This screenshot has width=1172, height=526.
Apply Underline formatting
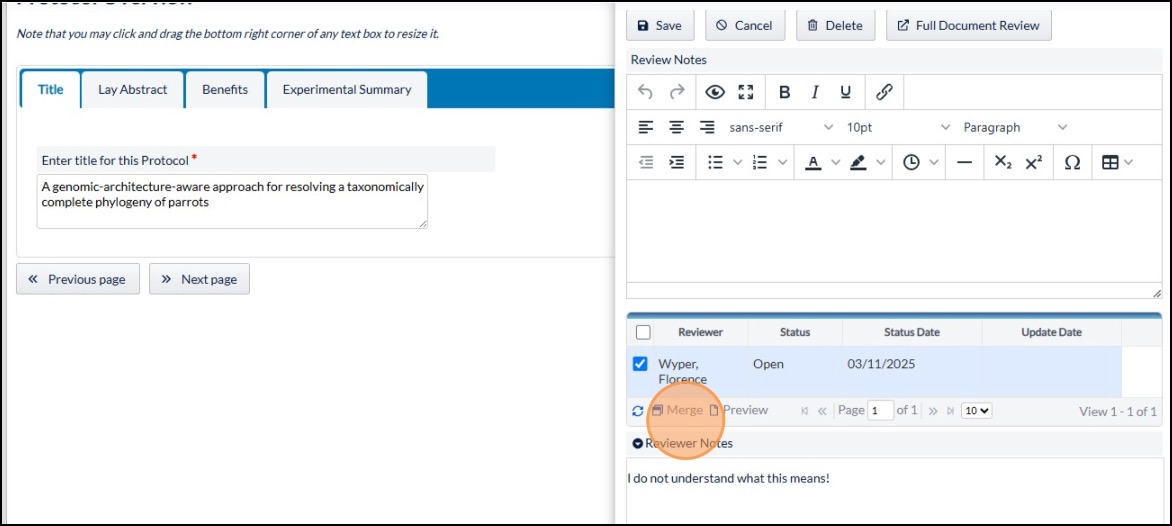pos(845,92)
